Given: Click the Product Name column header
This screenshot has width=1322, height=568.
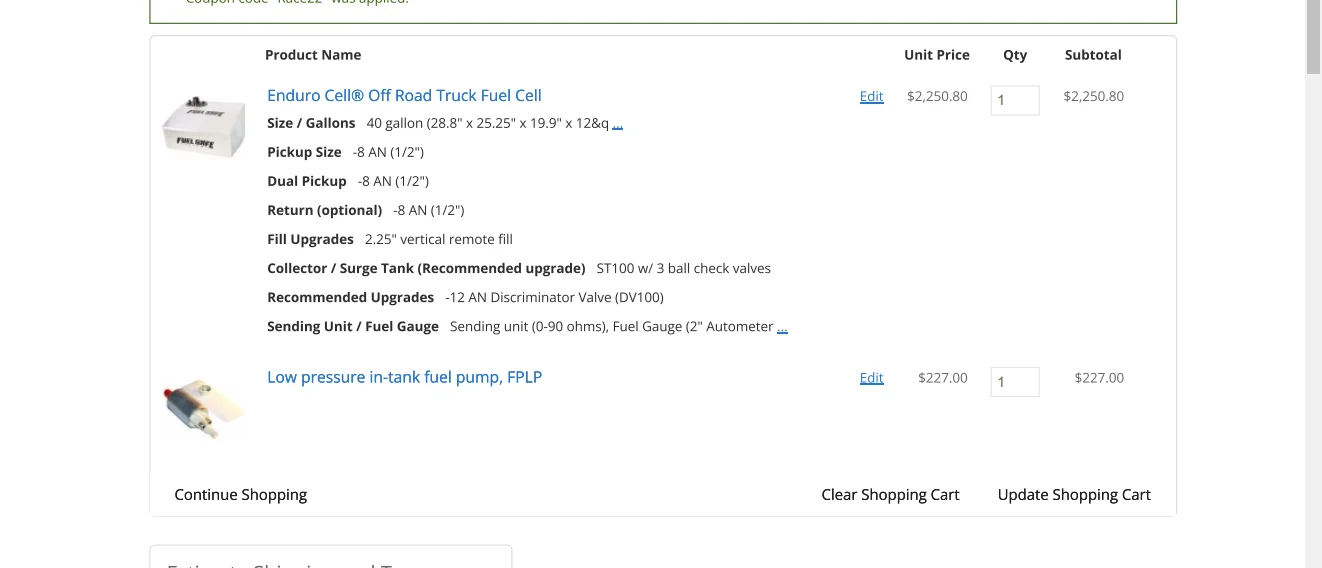Looking at the screenshot, I should coord(313,55).
